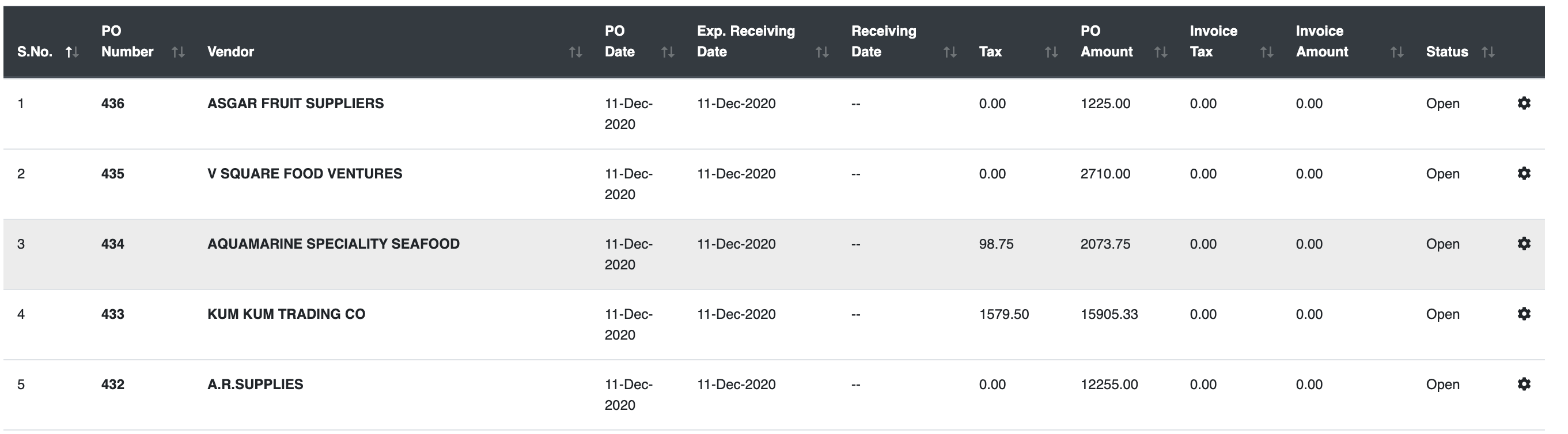Toggle sorting on the PO Date column
1568x434 pixels.
tap(668, 52)
